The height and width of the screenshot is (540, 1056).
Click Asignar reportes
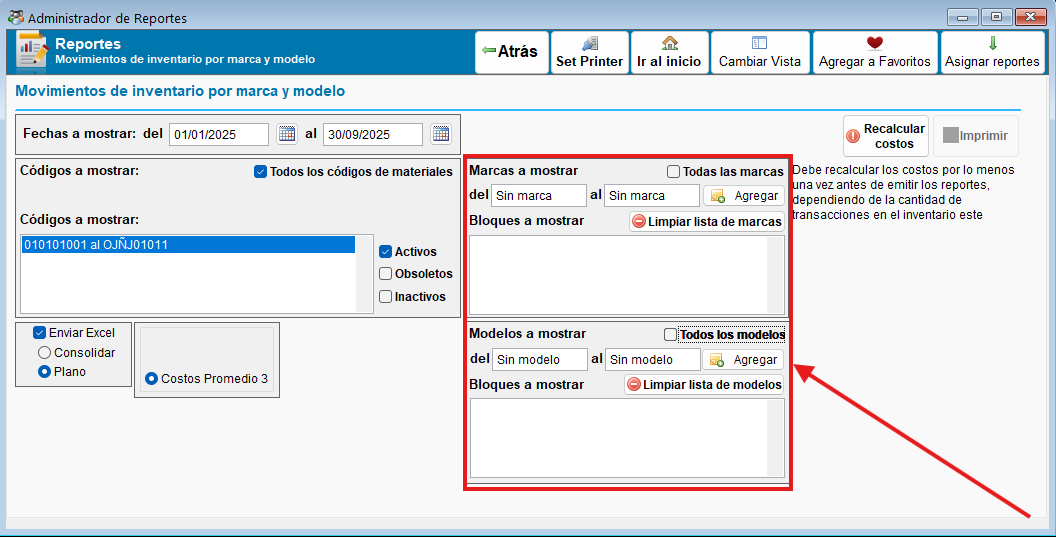tap(992, 52)
